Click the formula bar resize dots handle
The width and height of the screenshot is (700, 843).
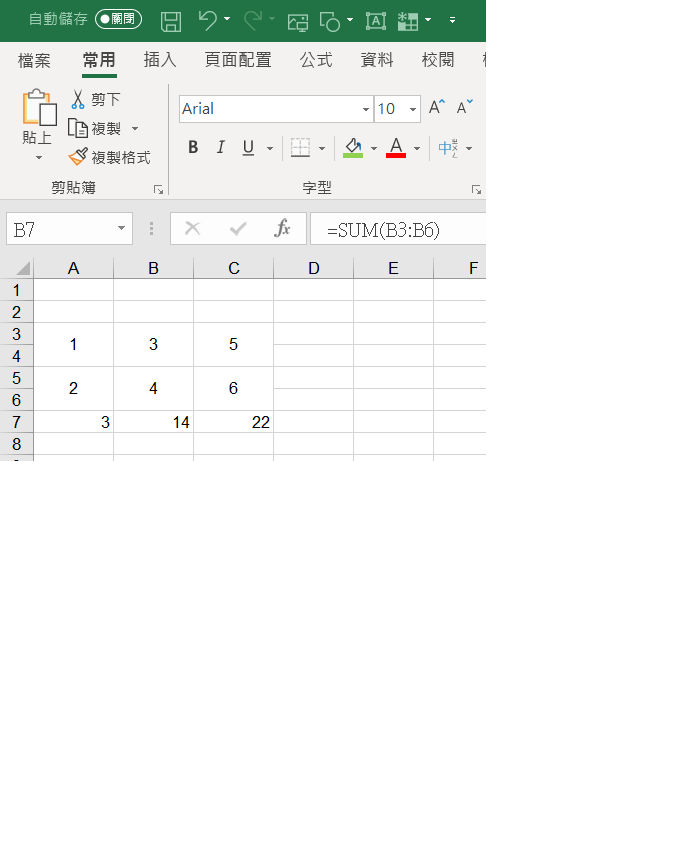point(152,228)
